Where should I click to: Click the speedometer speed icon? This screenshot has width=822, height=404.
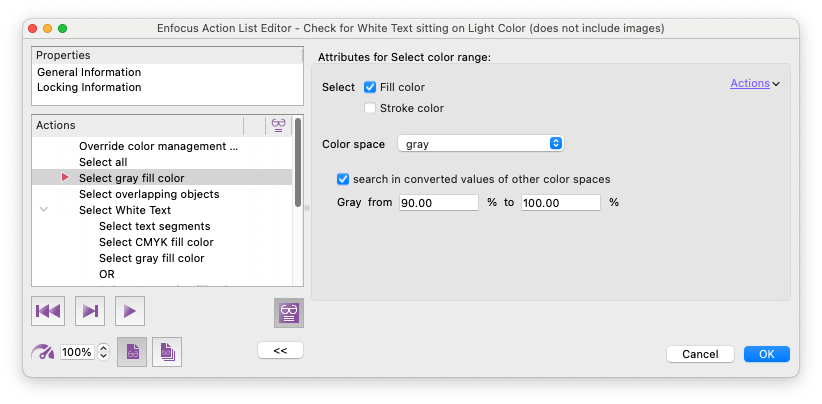tap(42, 352)
